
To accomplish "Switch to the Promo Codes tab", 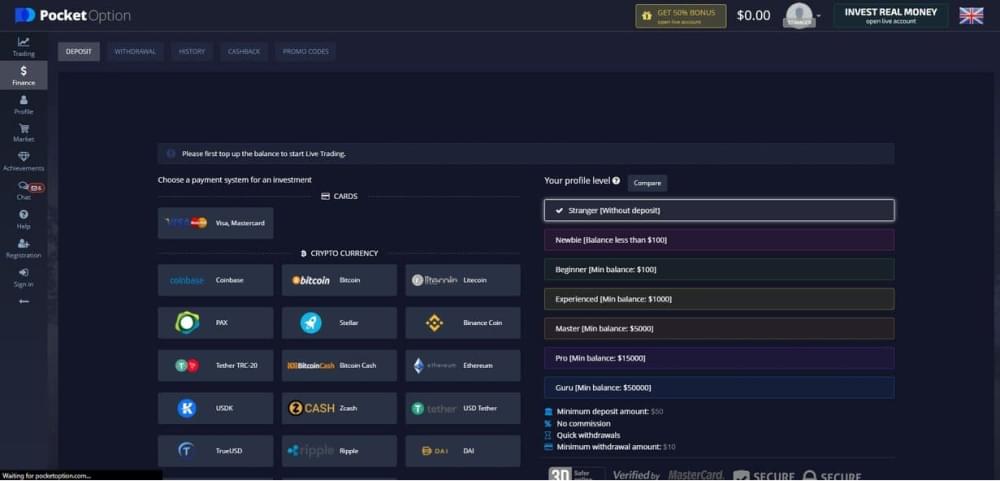I will [305, 52].
